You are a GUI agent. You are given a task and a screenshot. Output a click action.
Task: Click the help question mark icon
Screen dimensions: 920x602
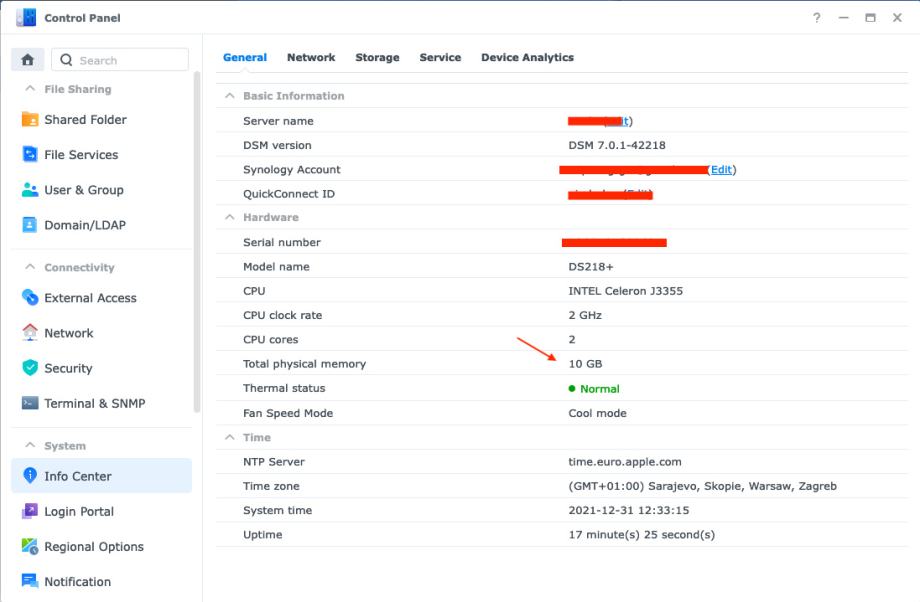(817, 18)
